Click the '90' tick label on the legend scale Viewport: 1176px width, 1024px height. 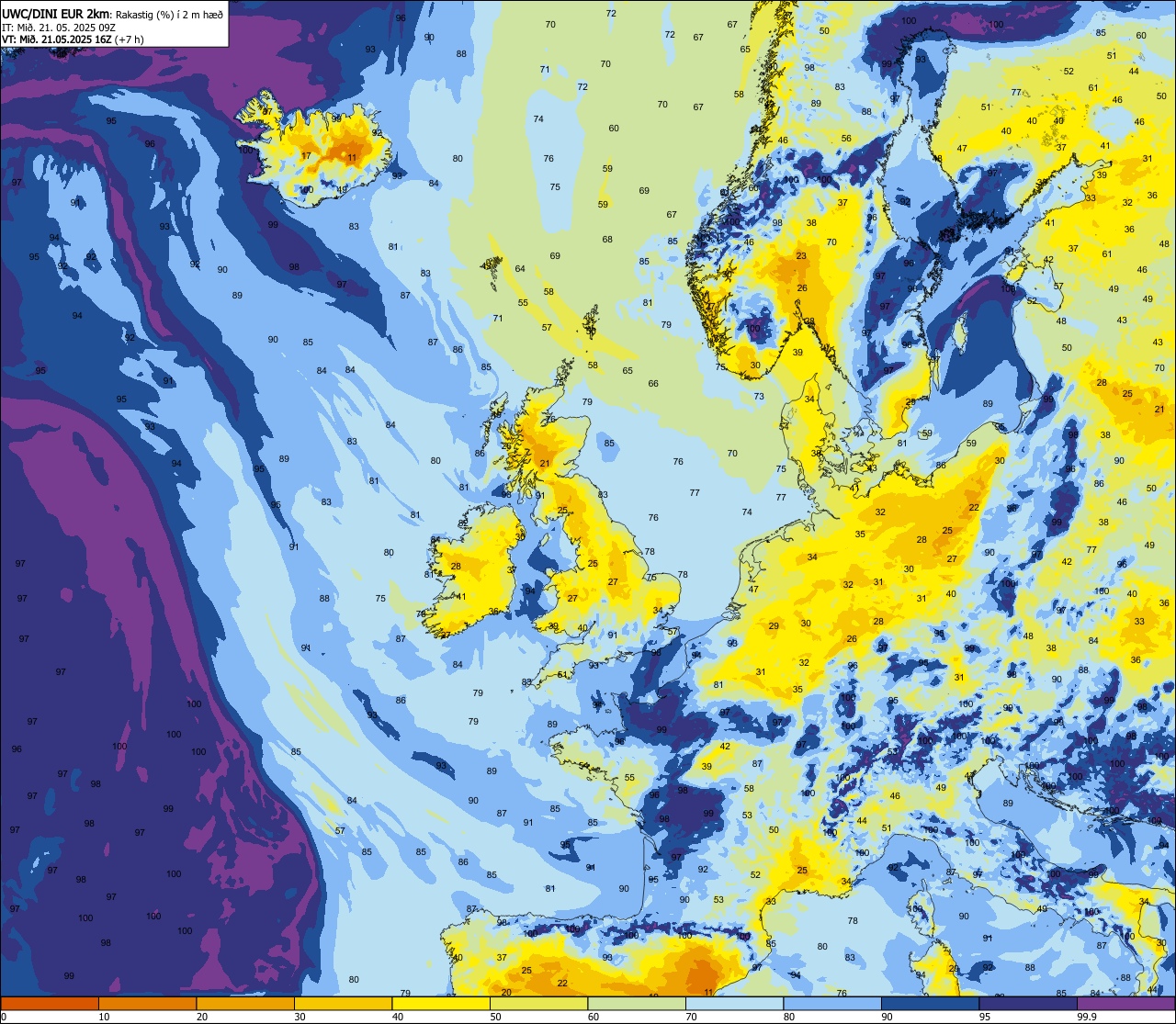[x=887, y=1017]
